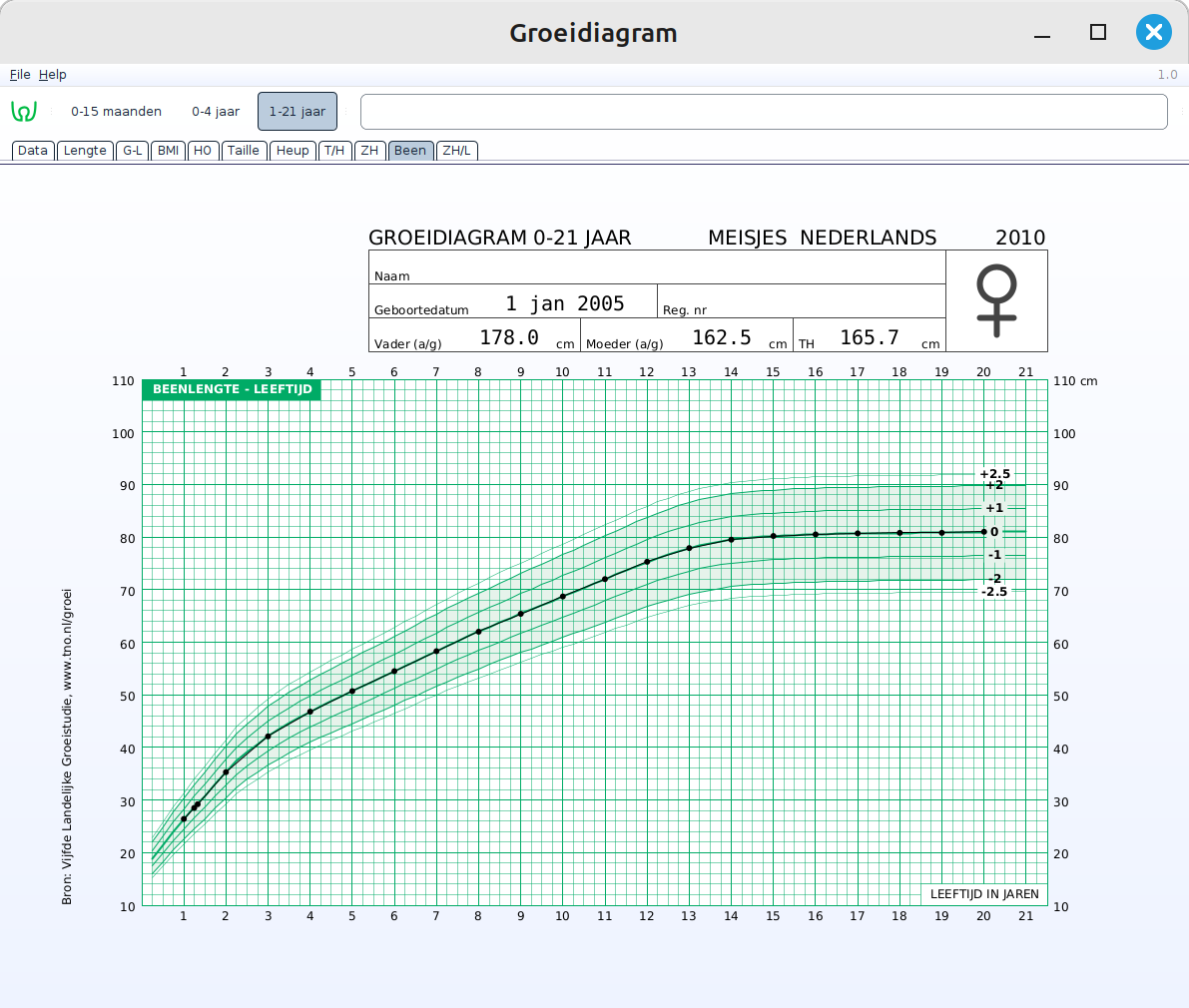Switch to 0-15 maanden age range
Viewport: 1189px width, 1008px height.
116,112
